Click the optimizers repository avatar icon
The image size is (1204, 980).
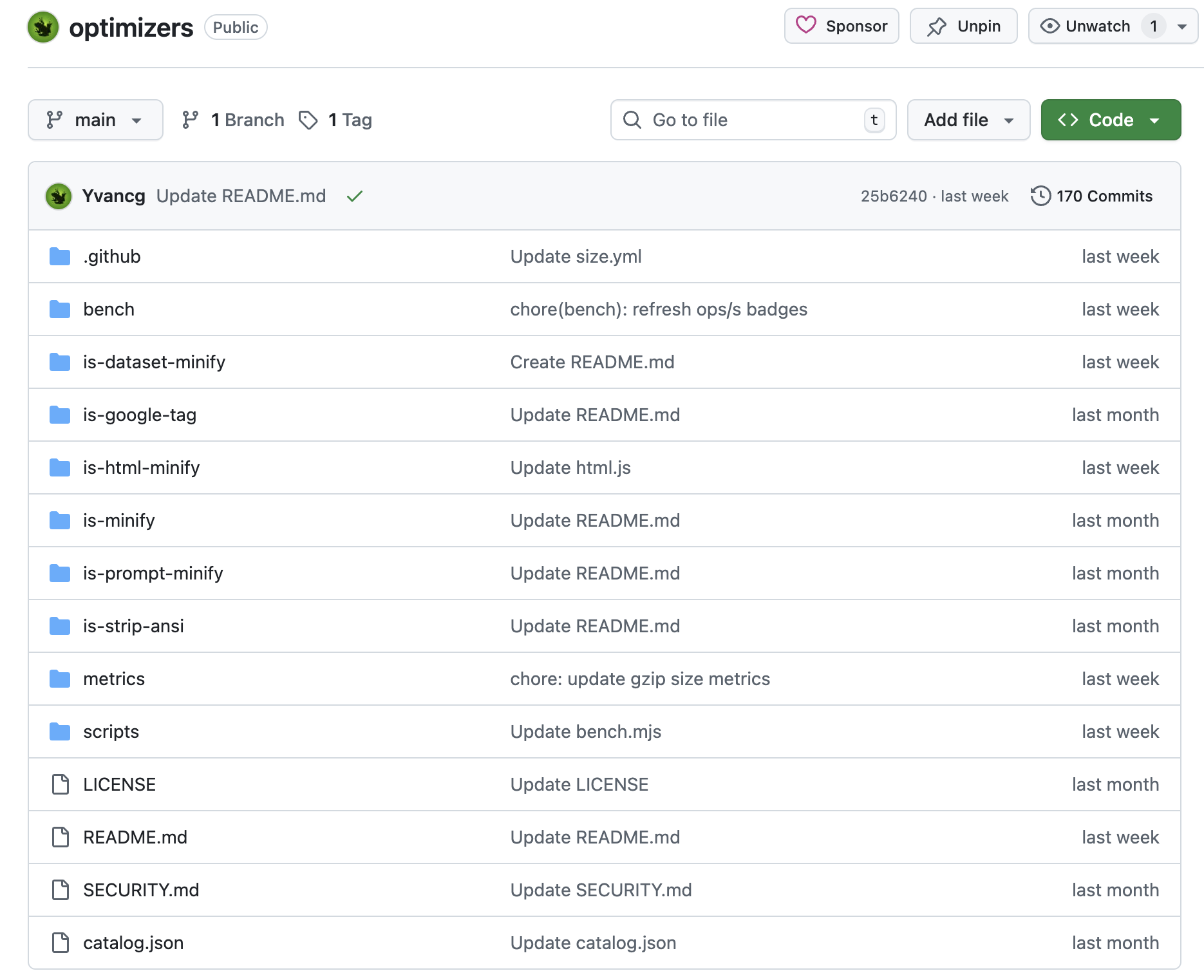tap(42, 27)
